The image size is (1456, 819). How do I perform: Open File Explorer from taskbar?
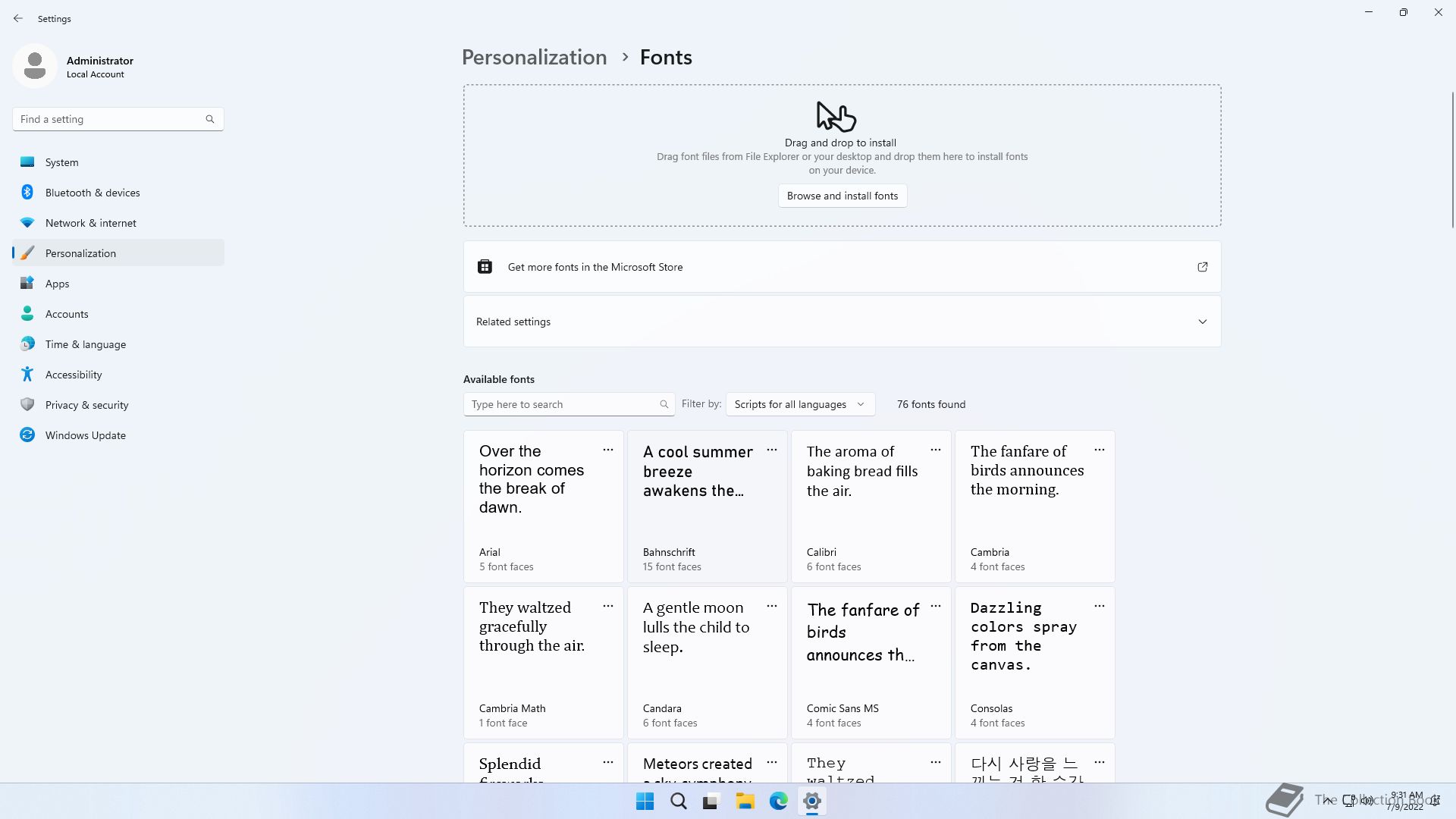pyautogui.click(x=745, y=802)
